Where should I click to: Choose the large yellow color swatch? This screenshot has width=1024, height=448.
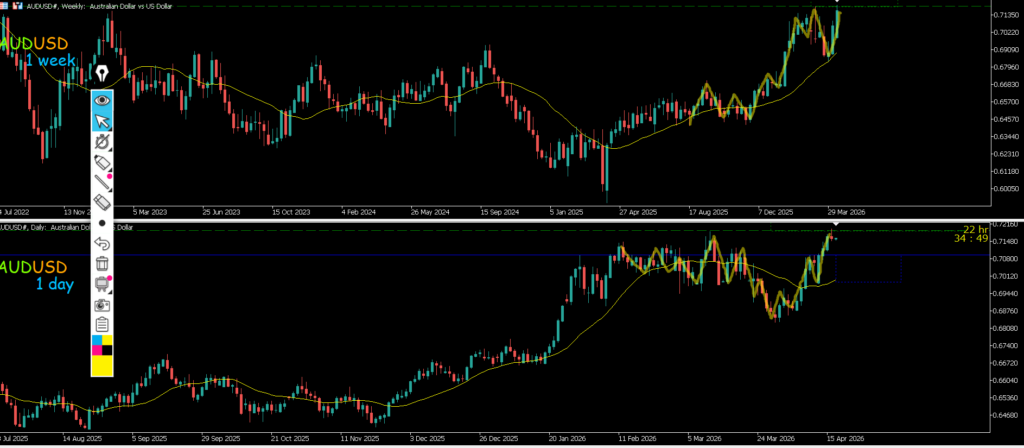click(x=101, y=365)
